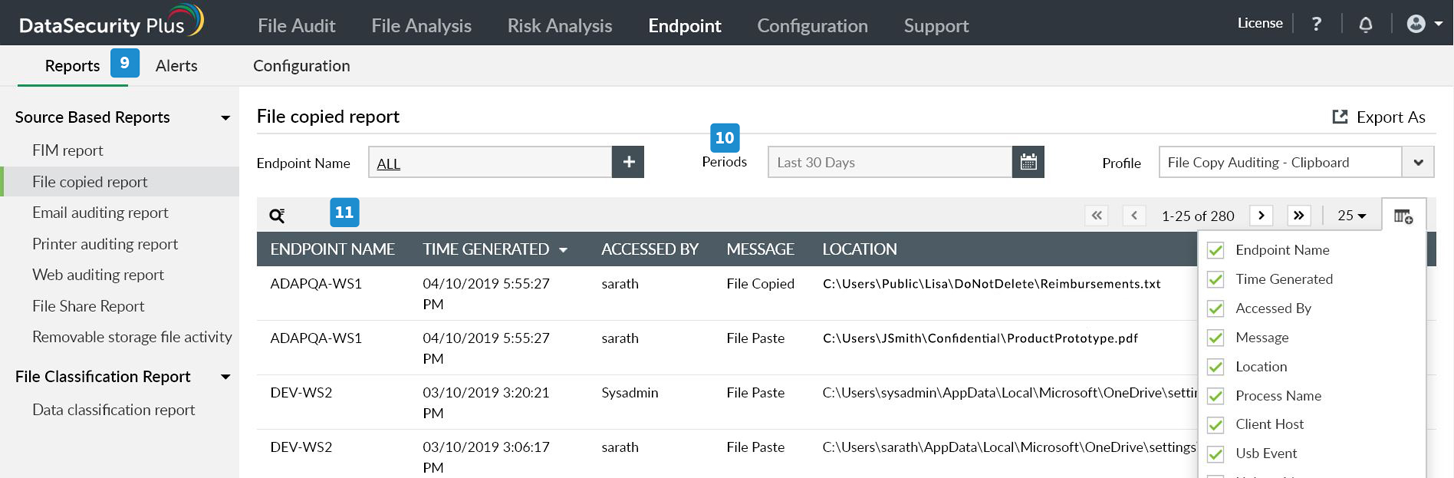1454x478 pixels.
Task: Go to the last page of results
Action: click(x=1298, y=215)
